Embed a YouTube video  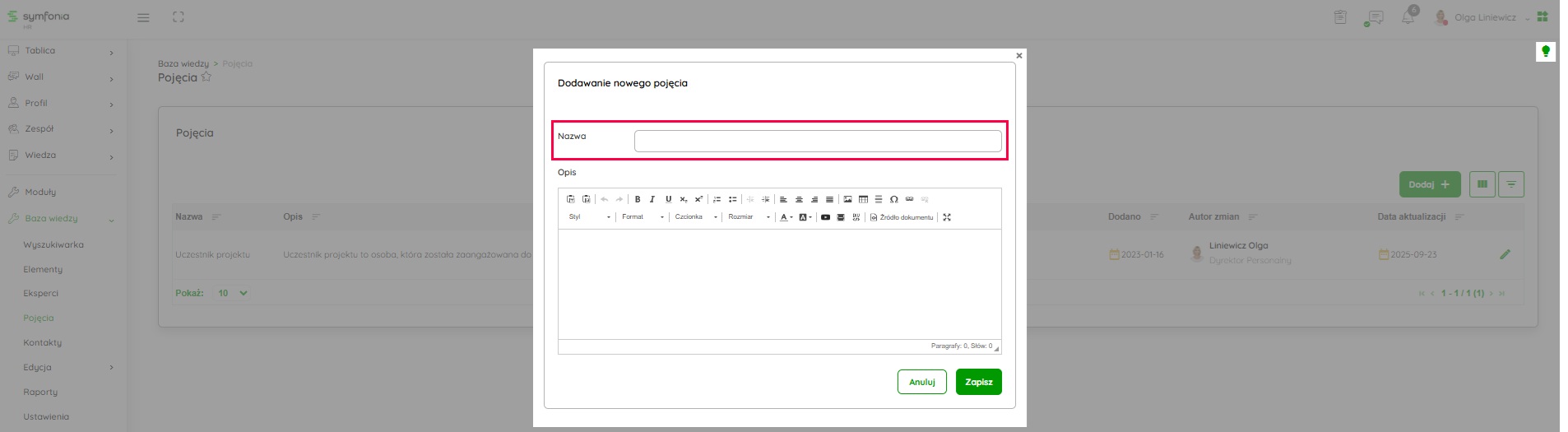click(825, 217)
